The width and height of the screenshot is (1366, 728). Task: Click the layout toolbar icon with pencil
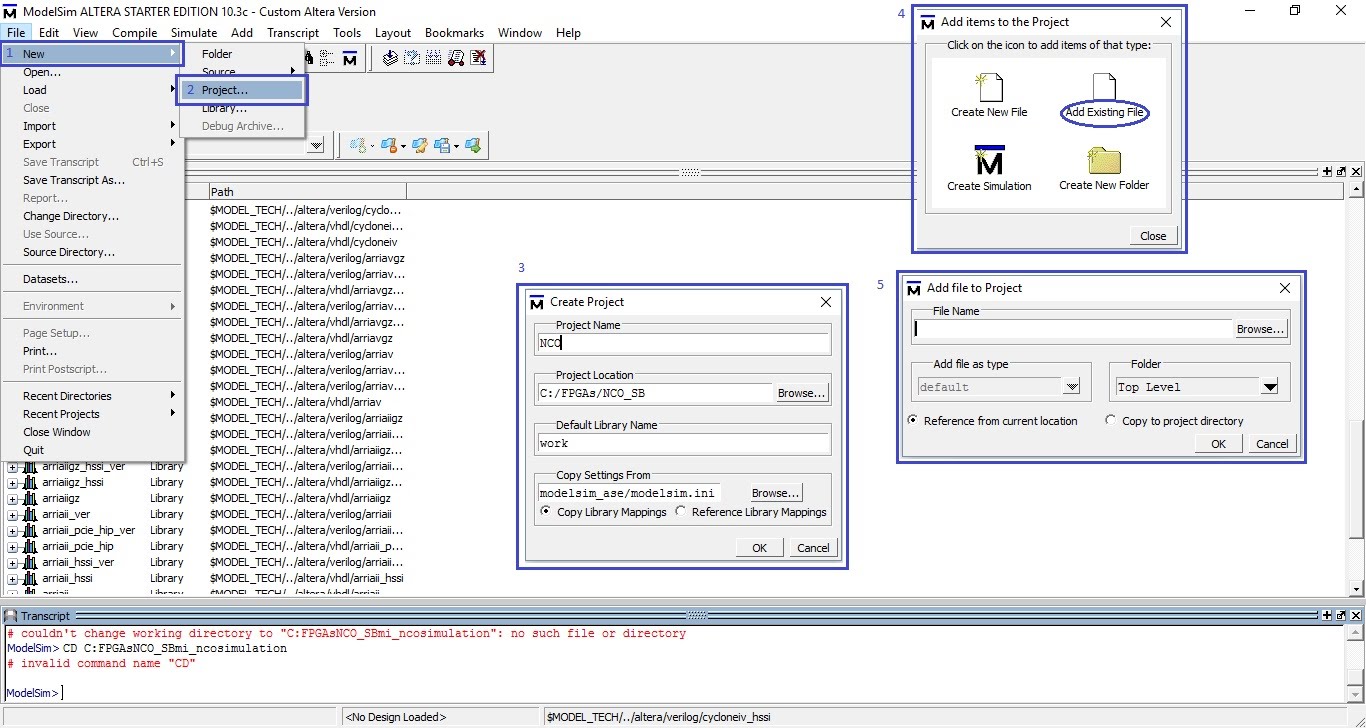pyautogui.click(x=420, y=146)
